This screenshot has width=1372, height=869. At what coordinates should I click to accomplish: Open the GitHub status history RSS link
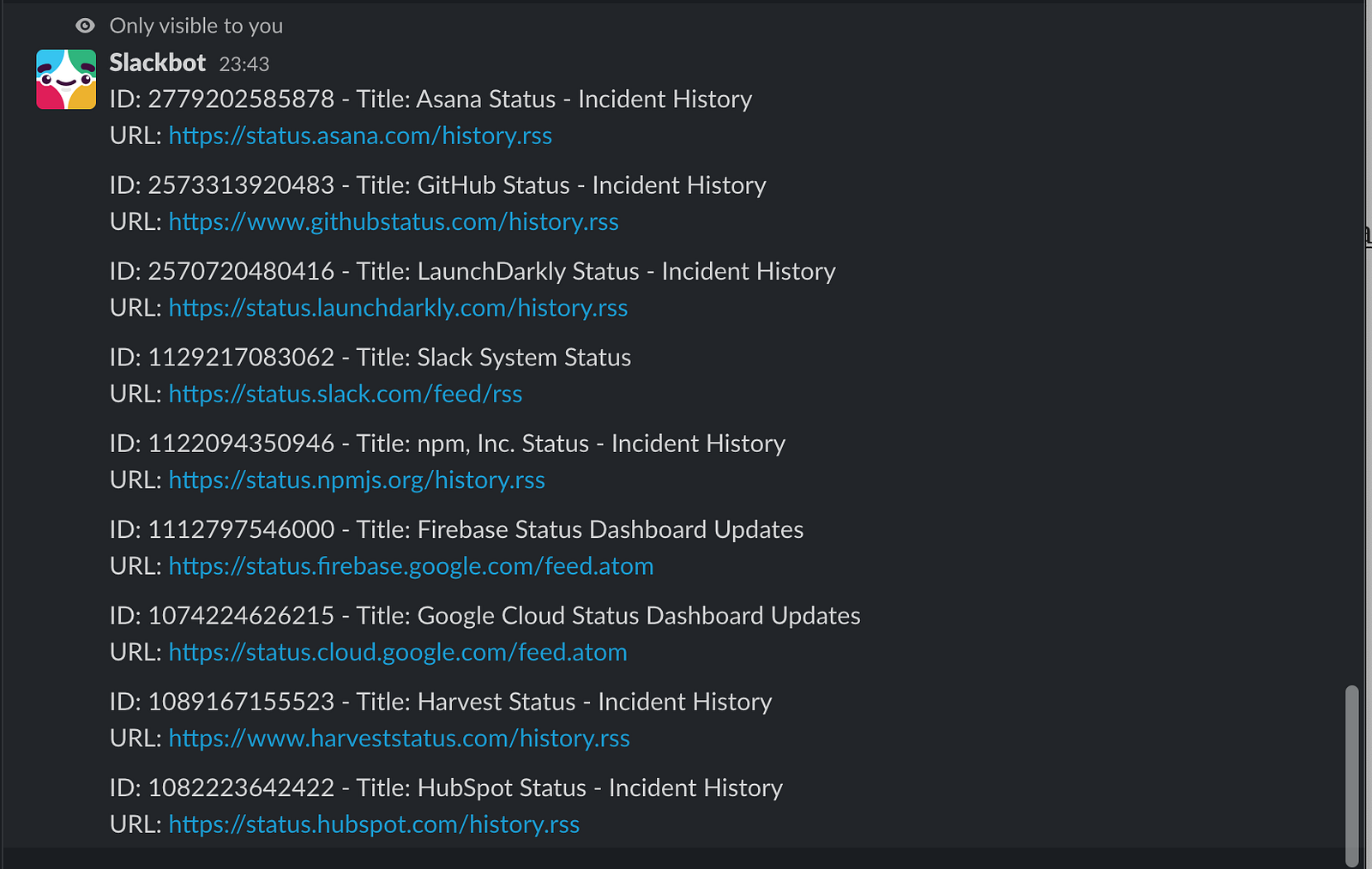tap(394, 221)
